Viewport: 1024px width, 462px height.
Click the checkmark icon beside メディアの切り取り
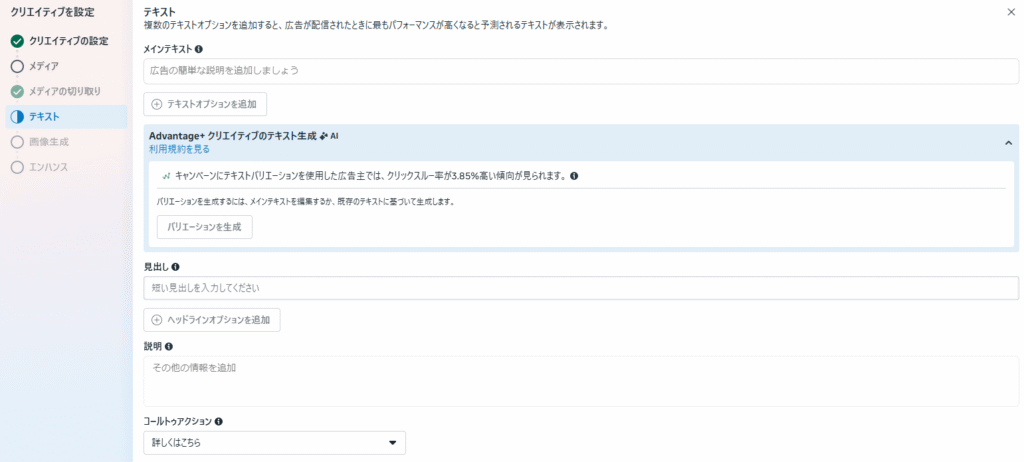(x=17, y=91)
